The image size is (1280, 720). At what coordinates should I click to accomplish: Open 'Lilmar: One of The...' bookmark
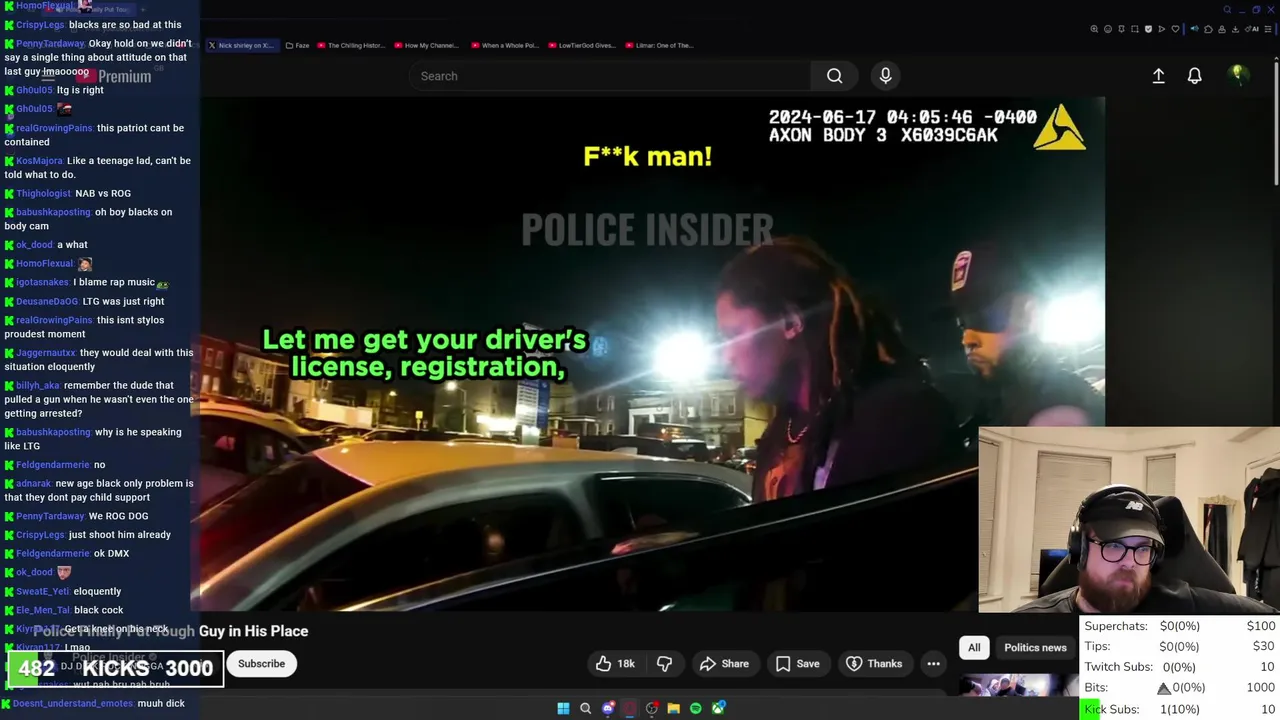pos(659,45)
